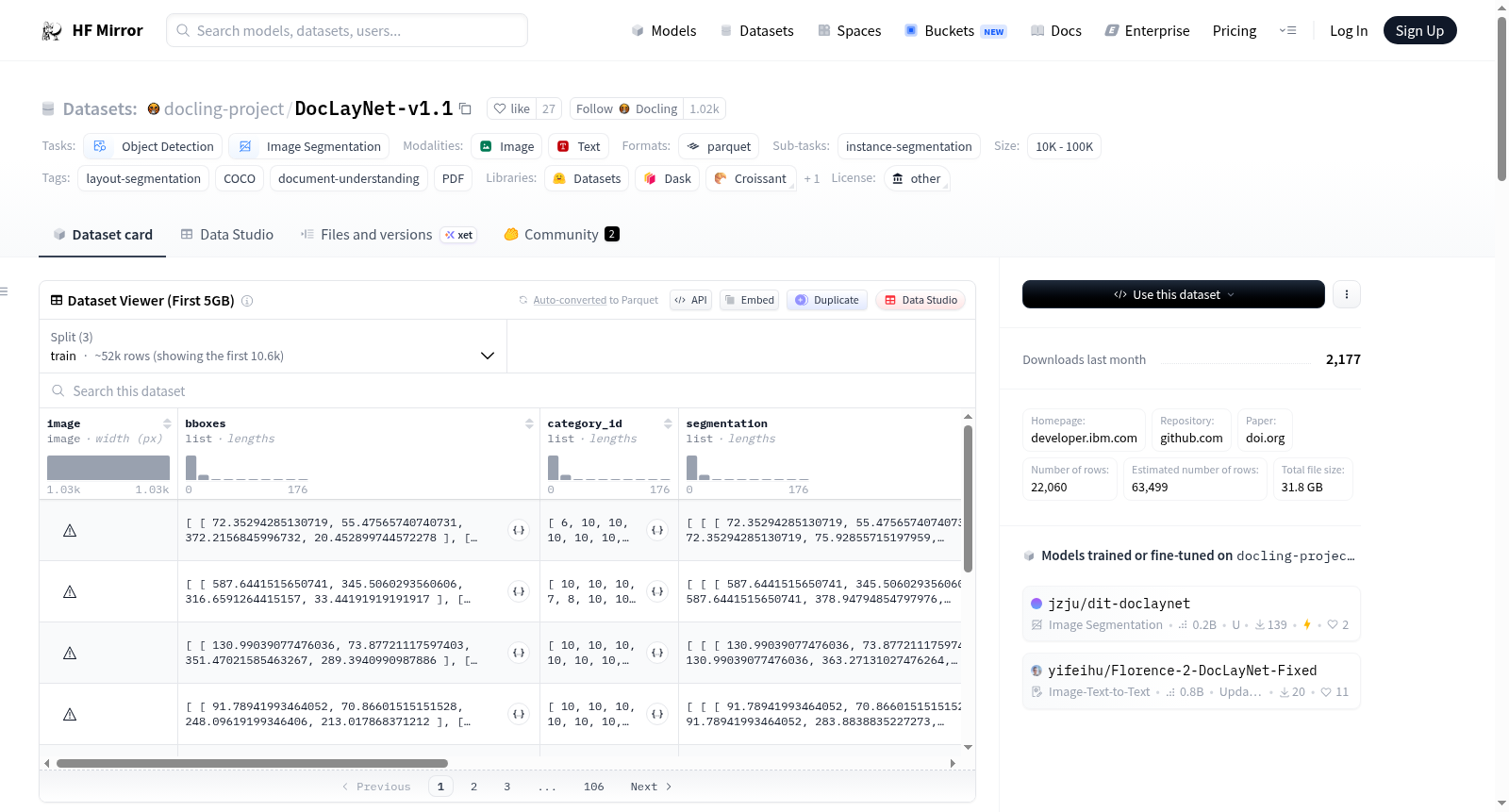Click the Log In link

(1349, 31)
